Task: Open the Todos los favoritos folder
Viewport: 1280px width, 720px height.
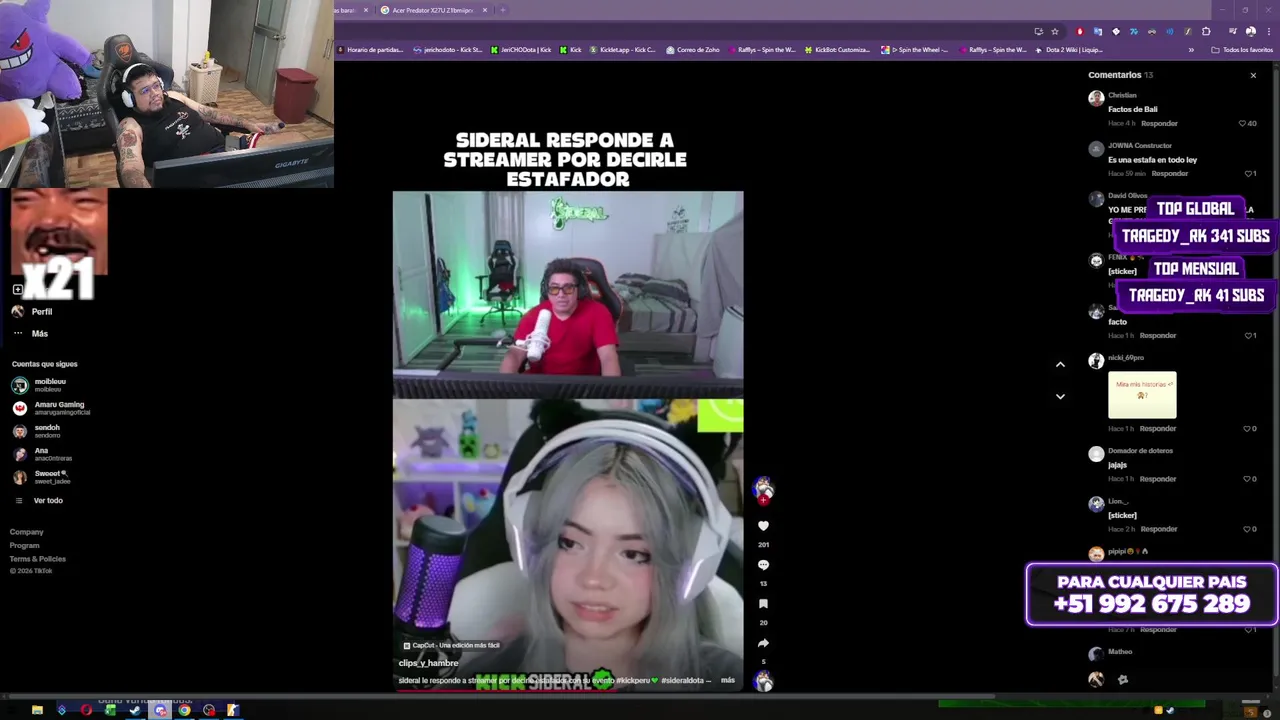Action: click(1242, 49)
